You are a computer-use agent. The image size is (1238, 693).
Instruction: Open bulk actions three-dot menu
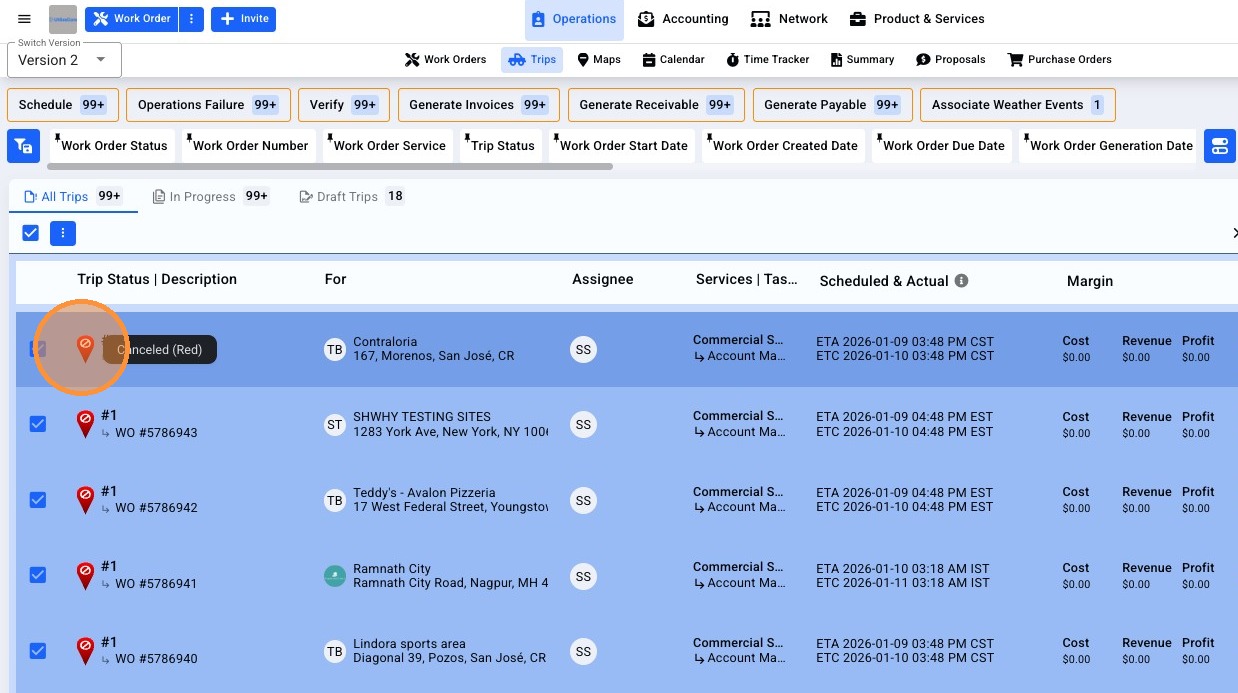point(63,233)
